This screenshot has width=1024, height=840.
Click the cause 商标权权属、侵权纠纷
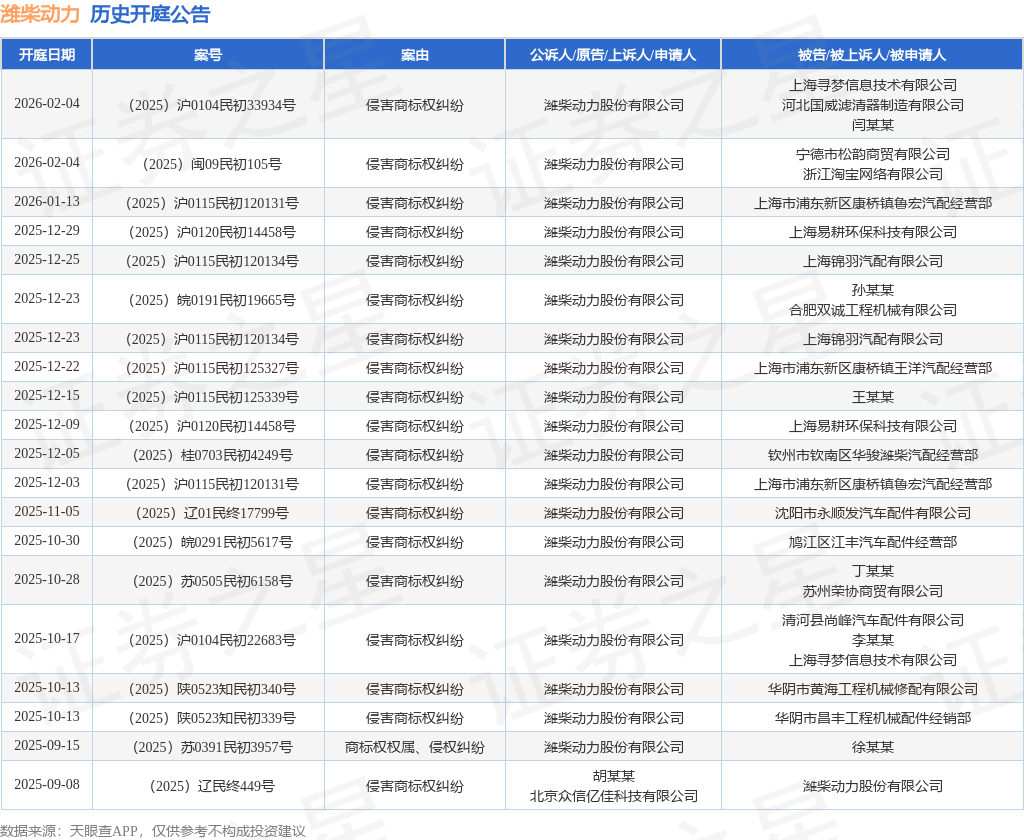415,747
